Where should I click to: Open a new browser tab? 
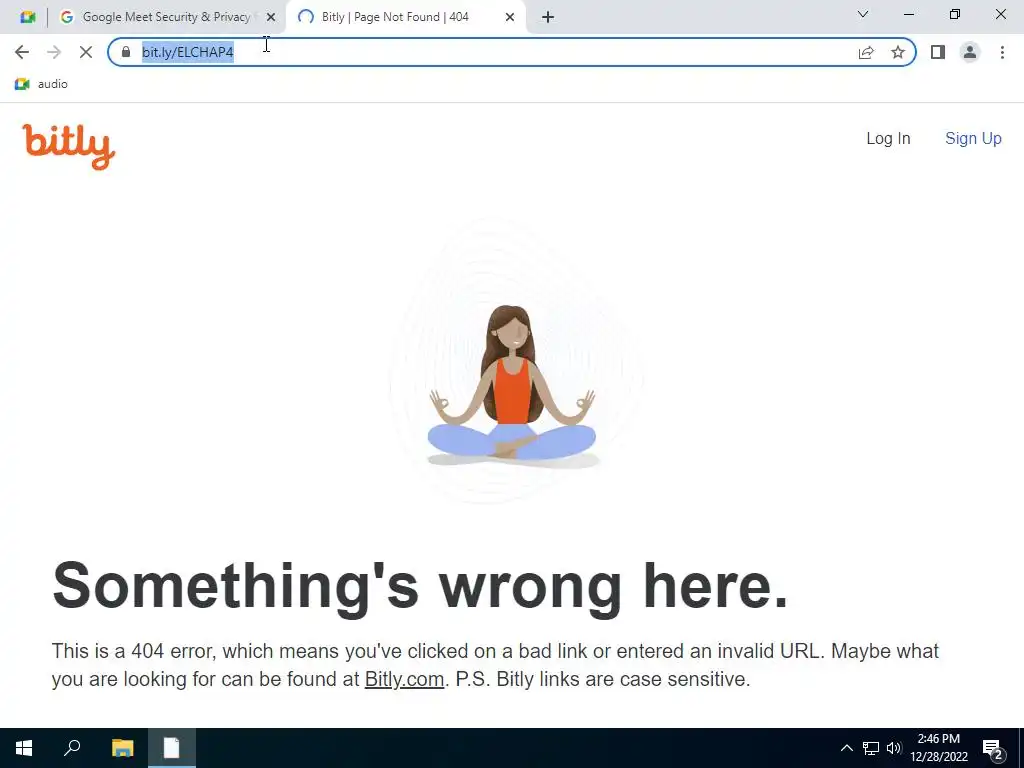548,17
